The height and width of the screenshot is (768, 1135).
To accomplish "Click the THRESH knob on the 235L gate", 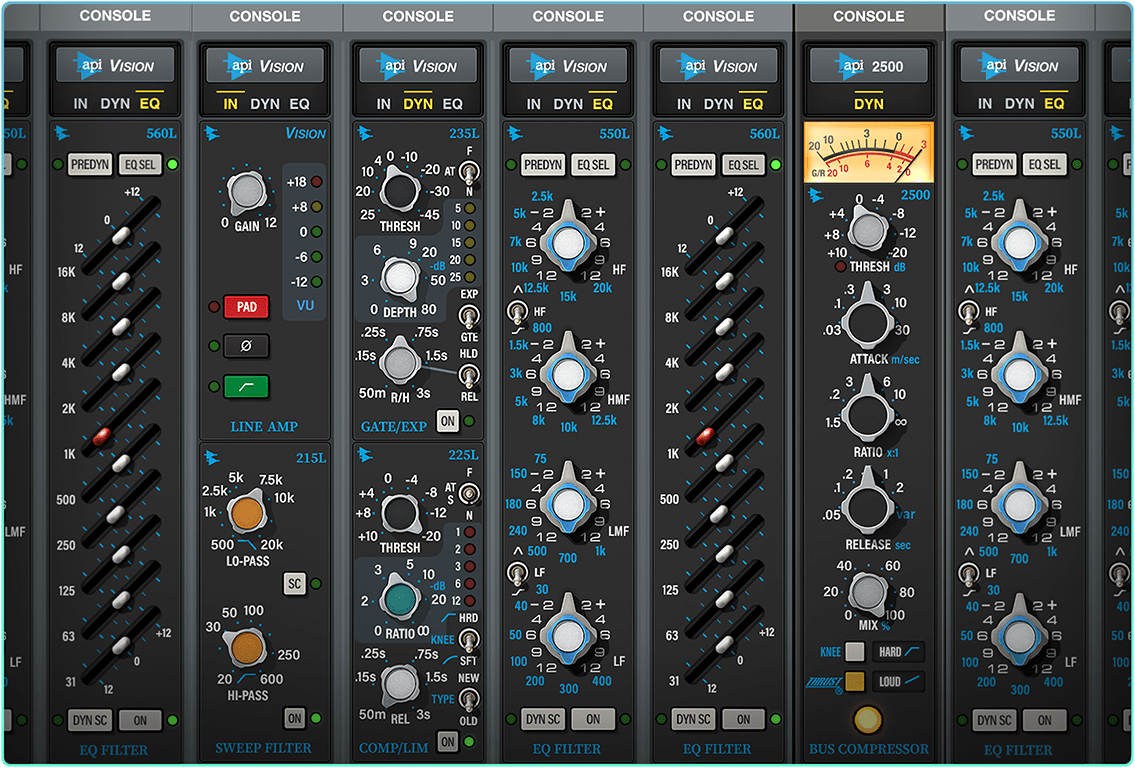I will 399,190.
